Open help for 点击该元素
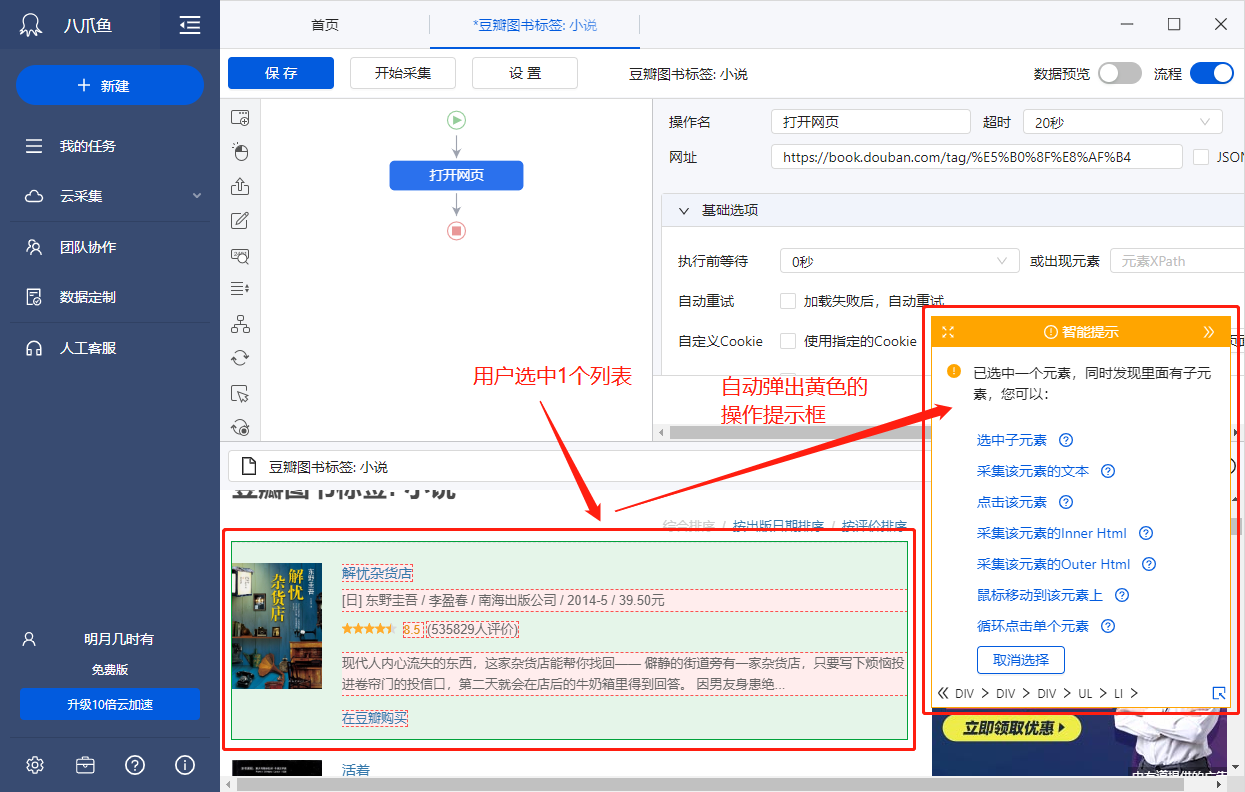 click(x=1066, y=502)
